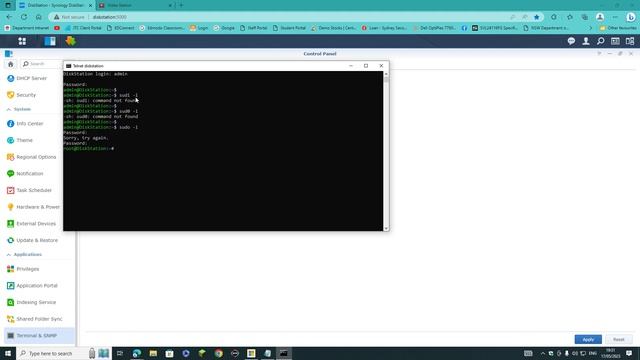The height and width of the screenshot is (360, 640).
Task: Open browser favorites list icon
Action: pyautogui.click(x=570, y=17)
